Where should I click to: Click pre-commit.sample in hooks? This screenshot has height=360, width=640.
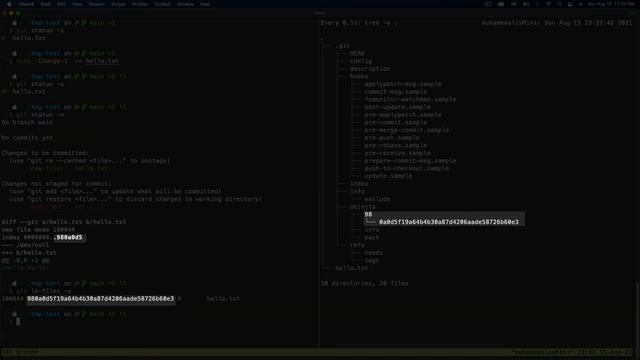[x=396, y=122]
